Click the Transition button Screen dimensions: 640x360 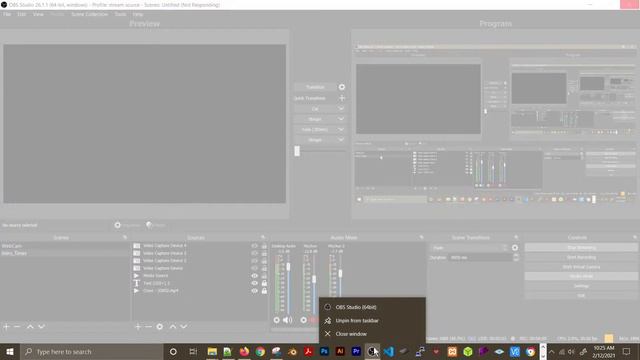315,87
